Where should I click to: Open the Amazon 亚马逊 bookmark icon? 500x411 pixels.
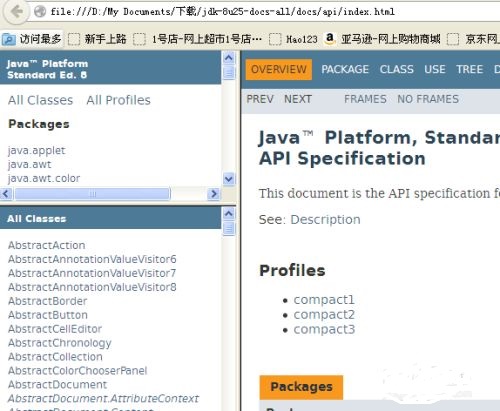coord(330,39)
